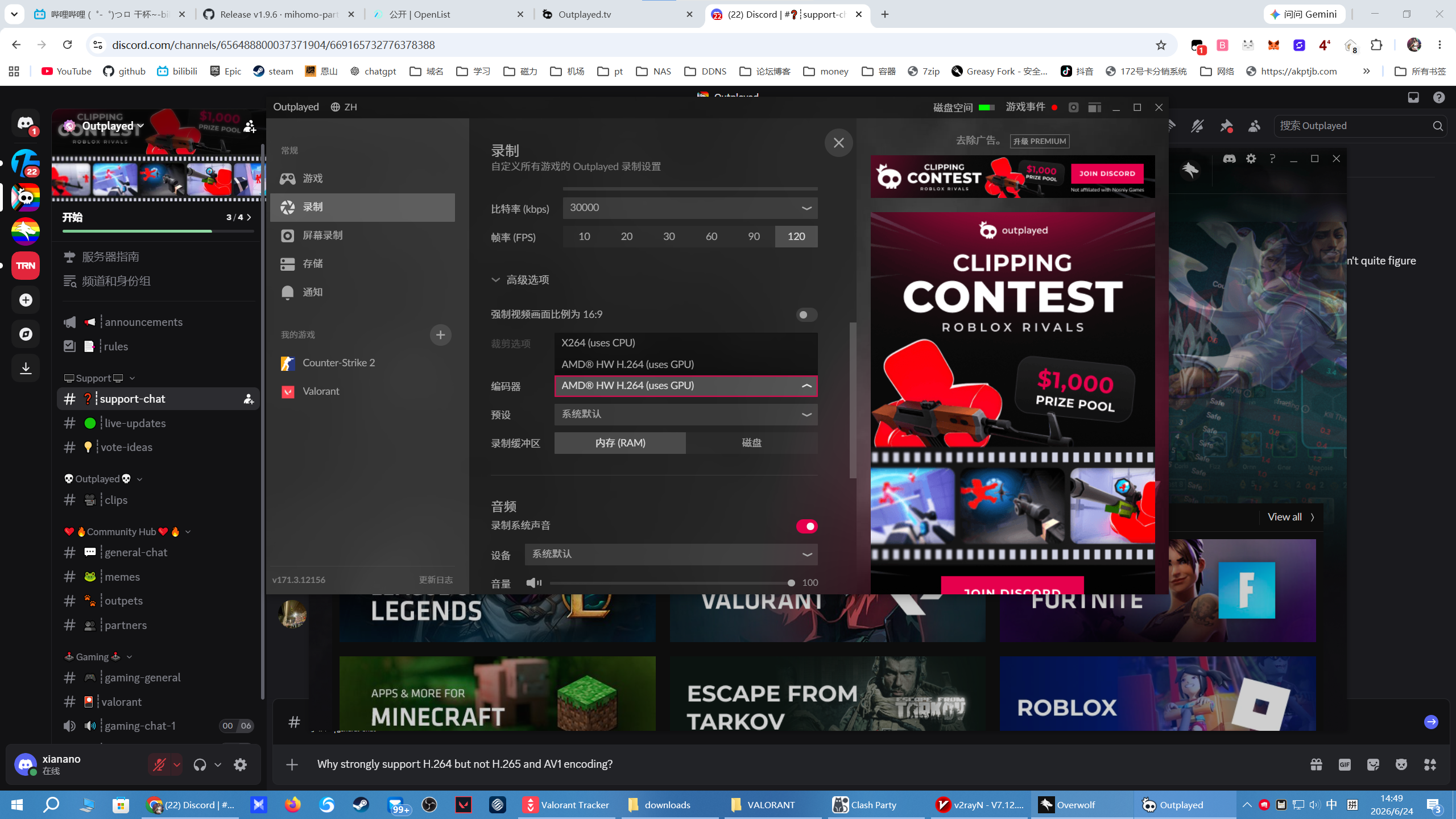Screen dimensions: 1456x819
Task: Click the 升级 PREMIUM upgrade button
Action: (x=1040, y=141)
